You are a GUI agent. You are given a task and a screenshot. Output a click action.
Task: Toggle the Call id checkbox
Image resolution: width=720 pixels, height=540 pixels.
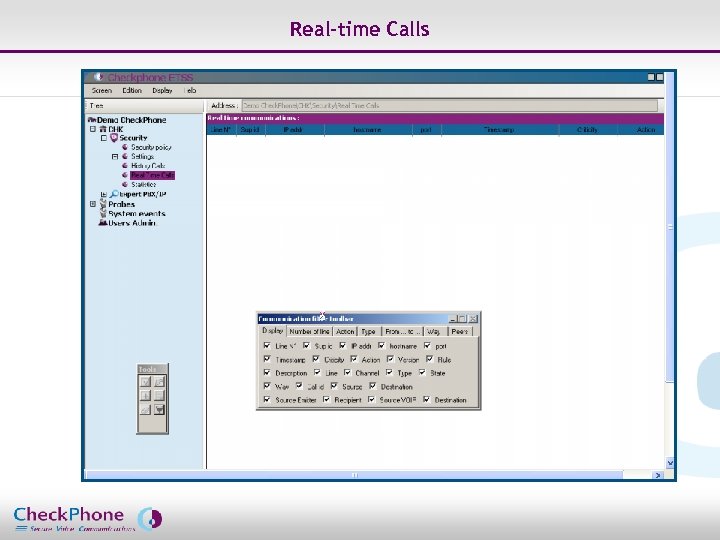click(x=299, y=386)
